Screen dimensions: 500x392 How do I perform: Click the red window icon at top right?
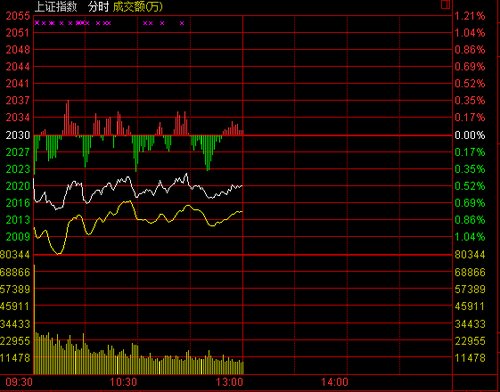click(445, 4)
